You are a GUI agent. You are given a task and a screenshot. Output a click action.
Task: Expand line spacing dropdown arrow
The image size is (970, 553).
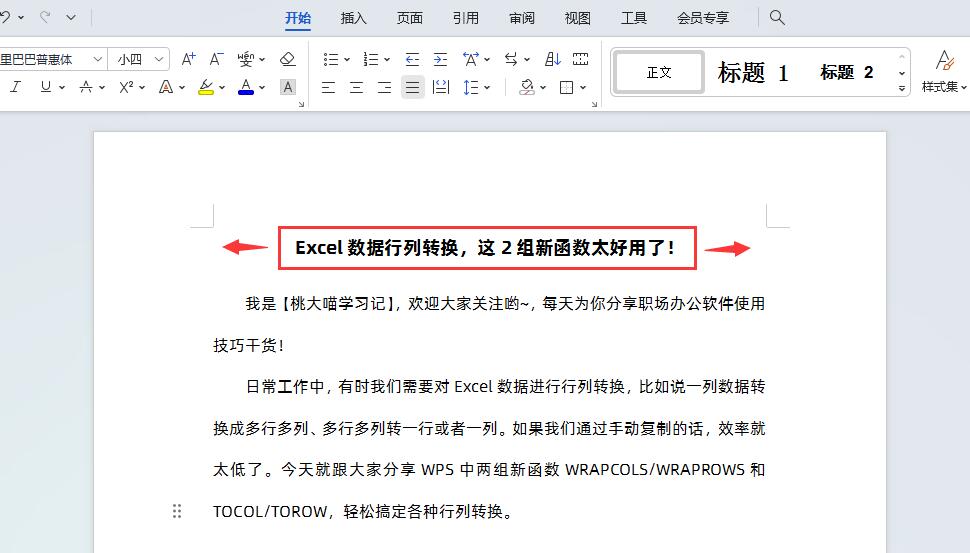(x=487, y=88)
